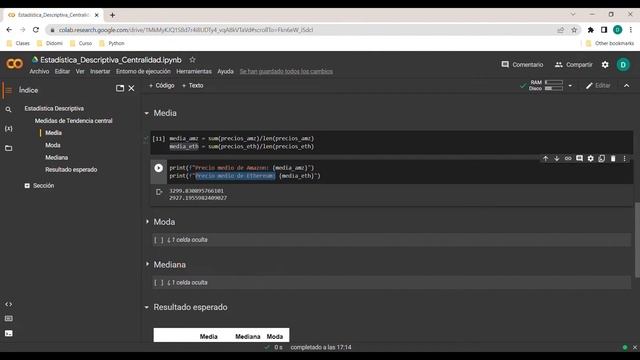640x360 pixels.
Task: Add a Texto cell
Action: tap(193, 85)
